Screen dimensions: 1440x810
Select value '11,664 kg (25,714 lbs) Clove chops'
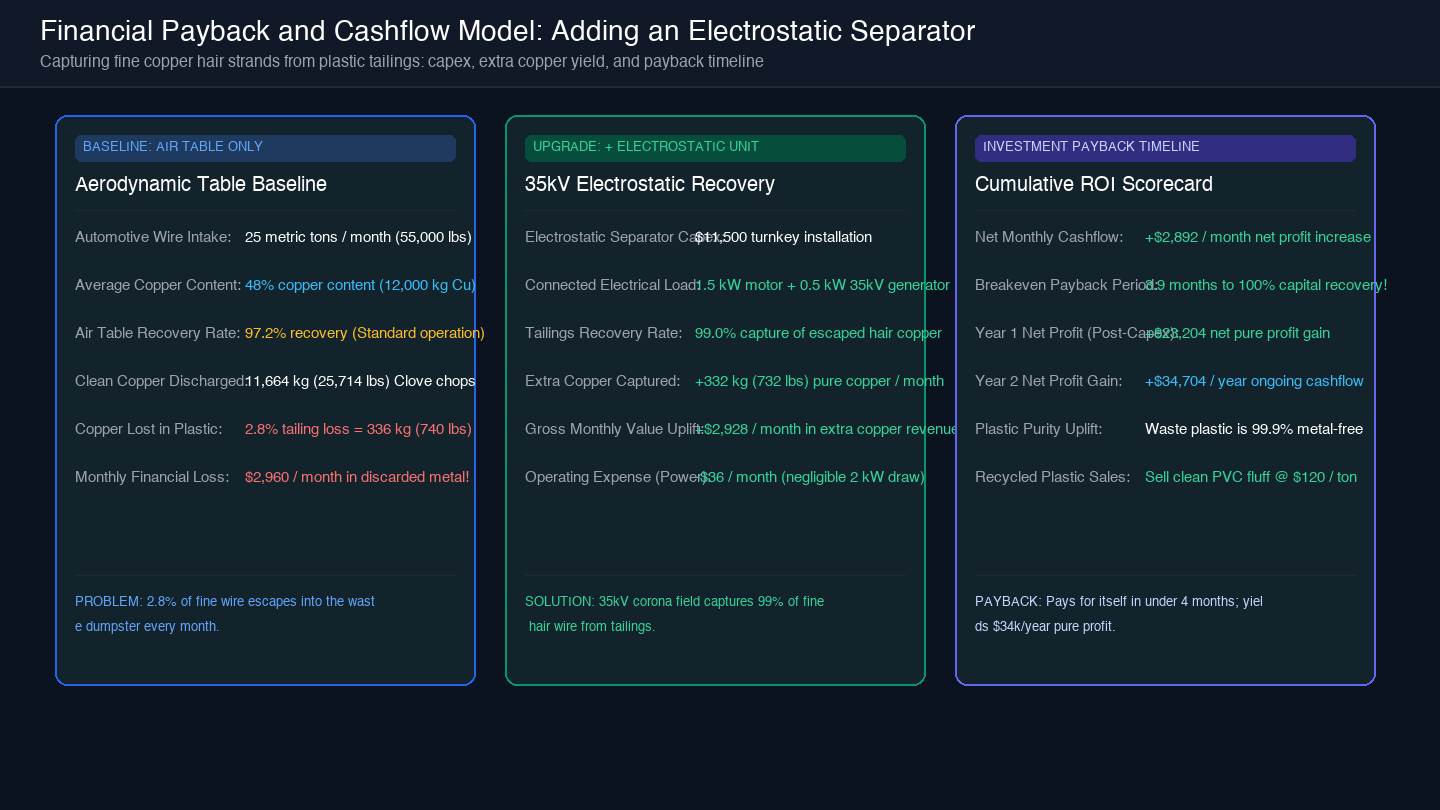[x=360, y=381]
